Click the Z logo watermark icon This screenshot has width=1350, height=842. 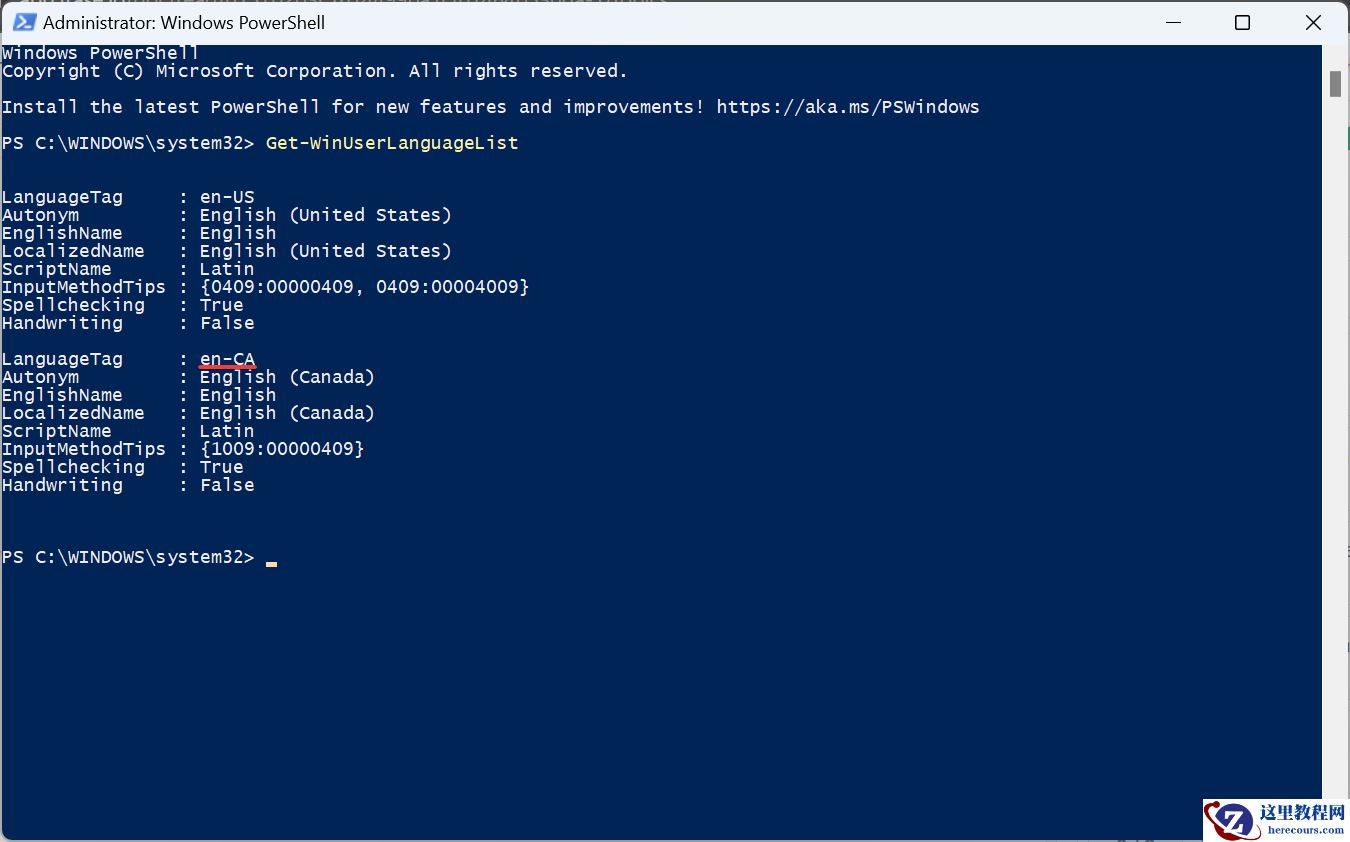pyautogui.click(x=1229, y=820)
